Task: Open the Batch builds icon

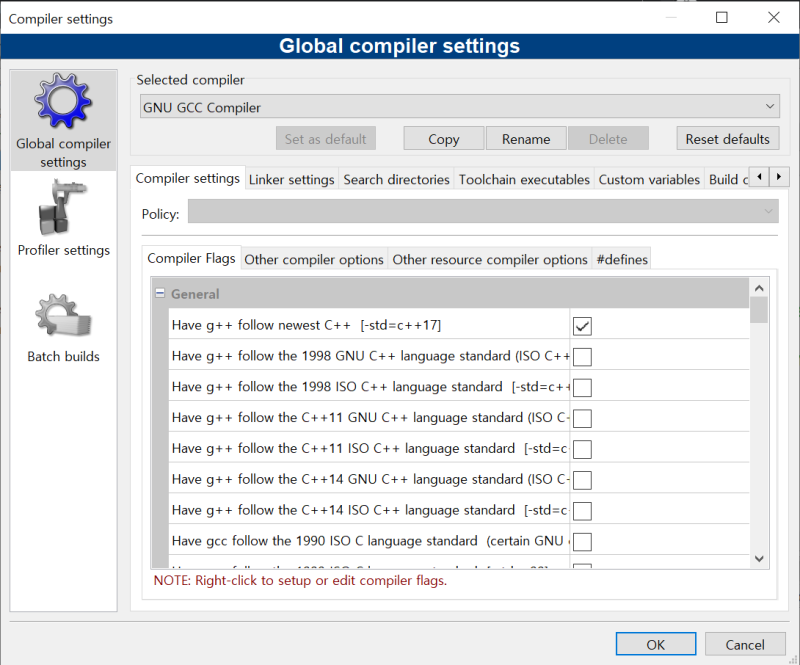Action: coord(63,315)
